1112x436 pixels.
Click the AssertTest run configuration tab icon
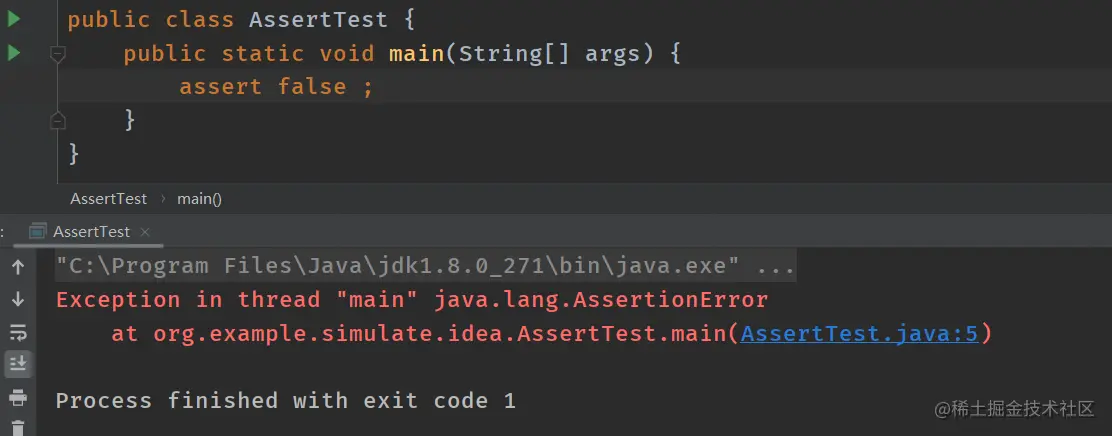pos(38,231)
